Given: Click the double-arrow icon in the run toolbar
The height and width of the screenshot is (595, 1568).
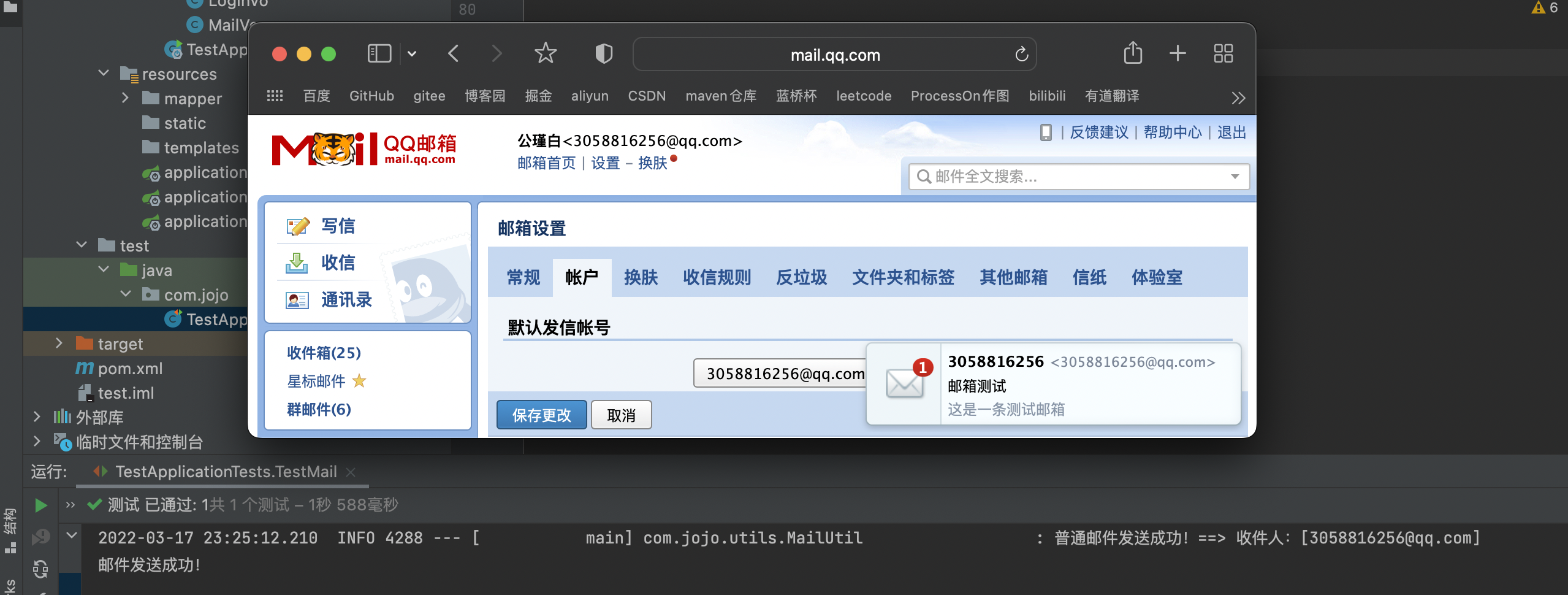Looking at the screenshot, I should (70, 505).
